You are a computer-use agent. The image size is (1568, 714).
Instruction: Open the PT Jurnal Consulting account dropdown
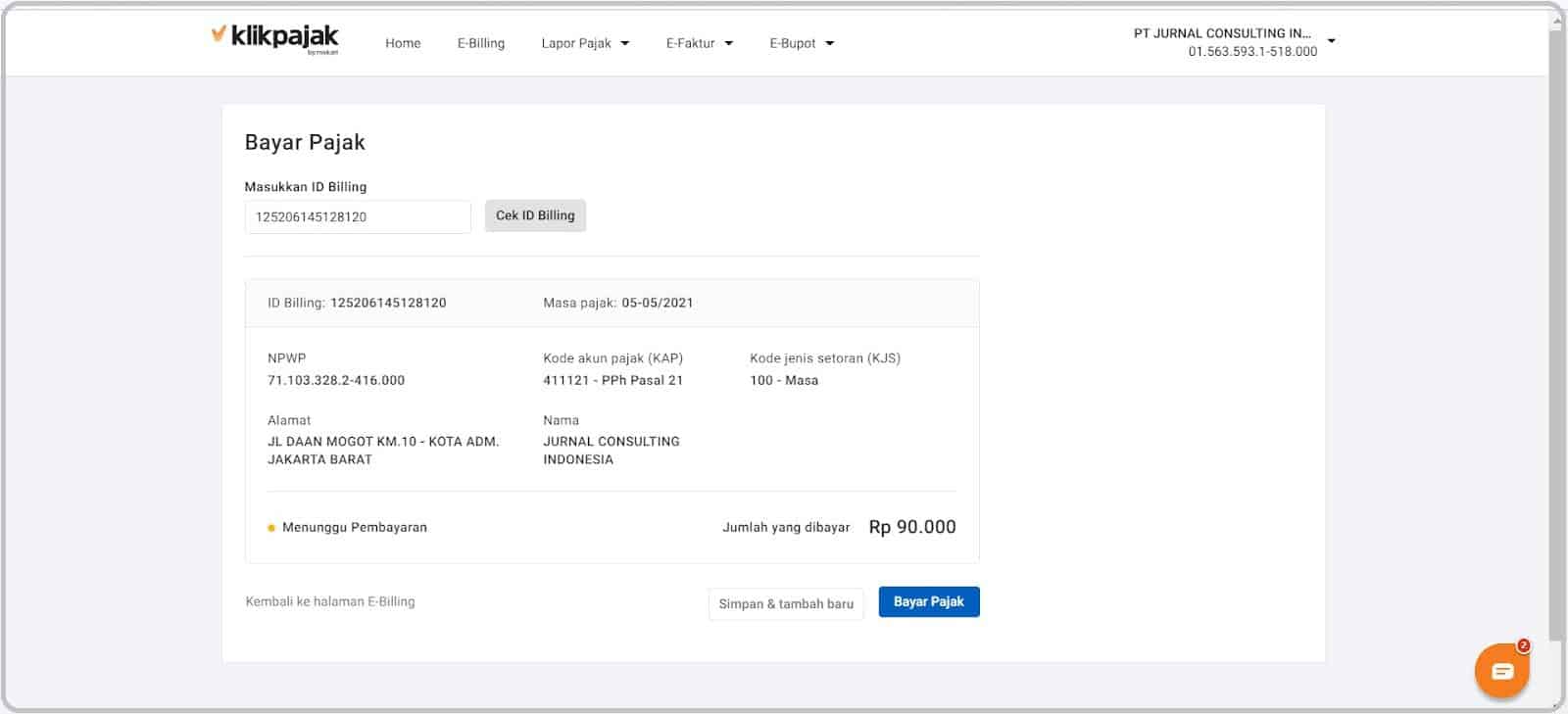coord(1234,42)
